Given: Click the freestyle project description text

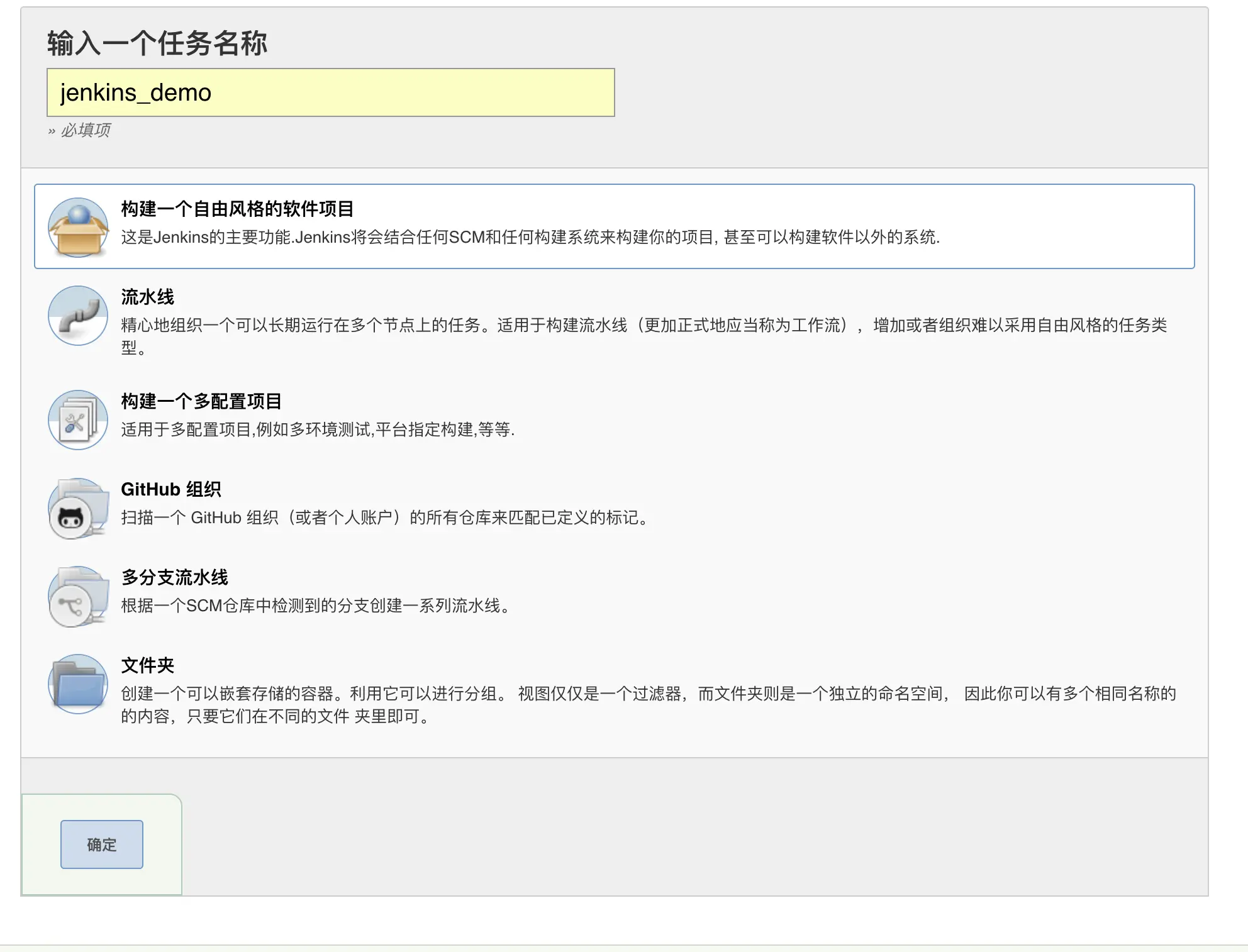Looking at the screenshot, I should pos(530,237).
